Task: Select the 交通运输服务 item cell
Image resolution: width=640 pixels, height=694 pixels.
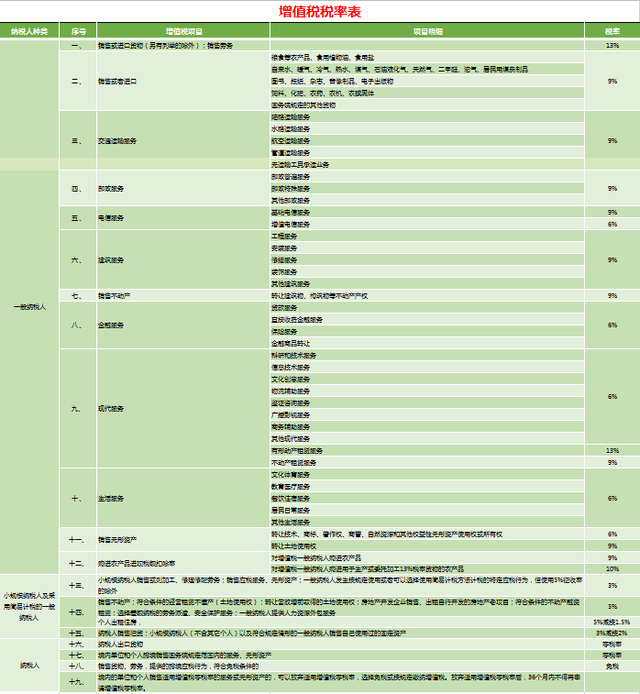Action: tap(183, 141)
